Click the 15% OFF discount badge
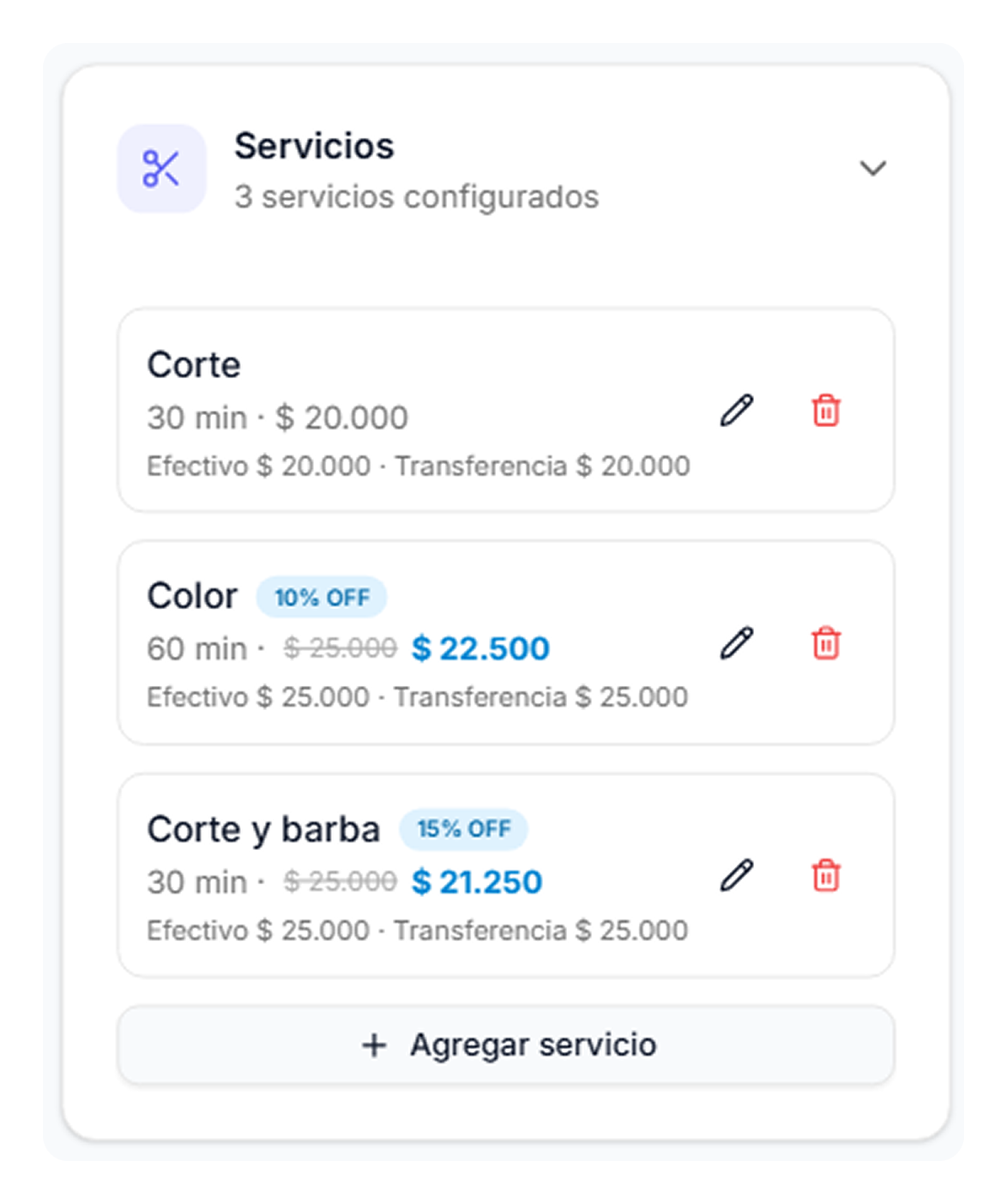This screenshot has height=1204, width=1007. [x=463, y=829]
